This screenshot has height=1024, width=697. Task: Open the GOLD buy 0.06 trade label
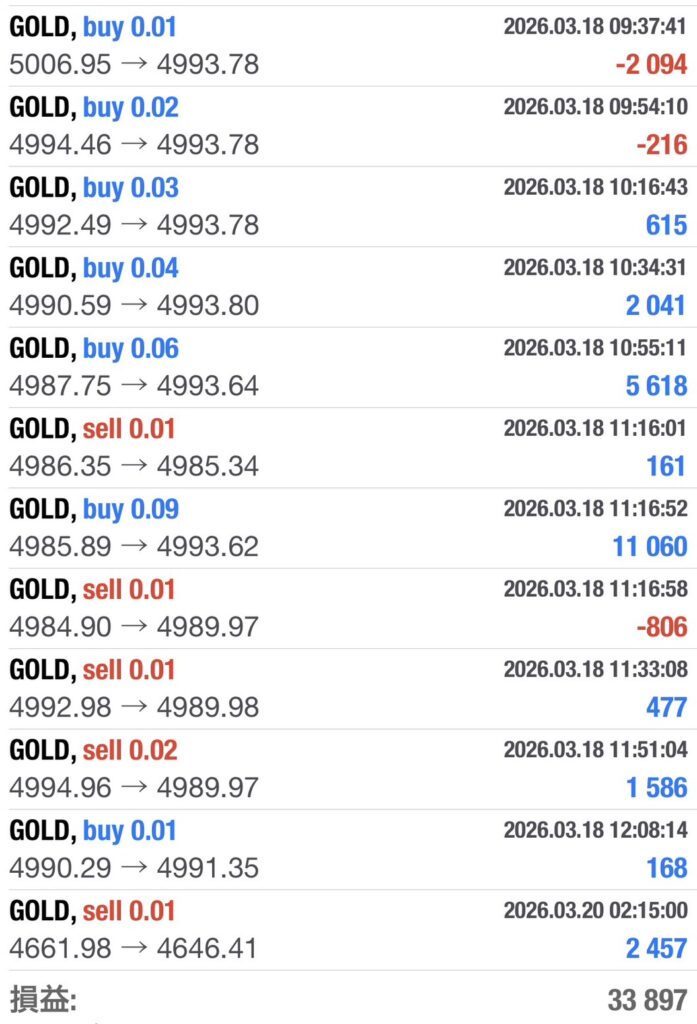click(x=94, y=348)
